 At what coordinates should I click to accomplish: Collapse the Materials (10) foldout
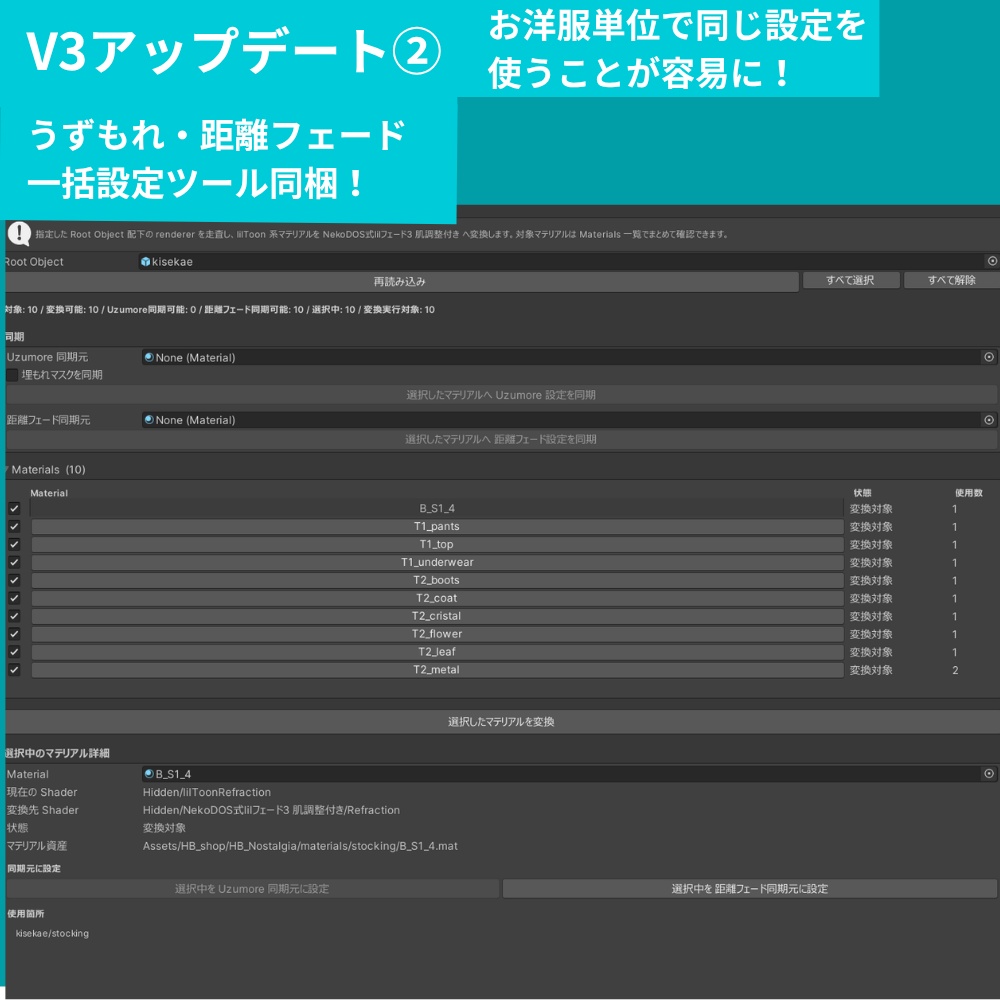[x=8, y=469]
